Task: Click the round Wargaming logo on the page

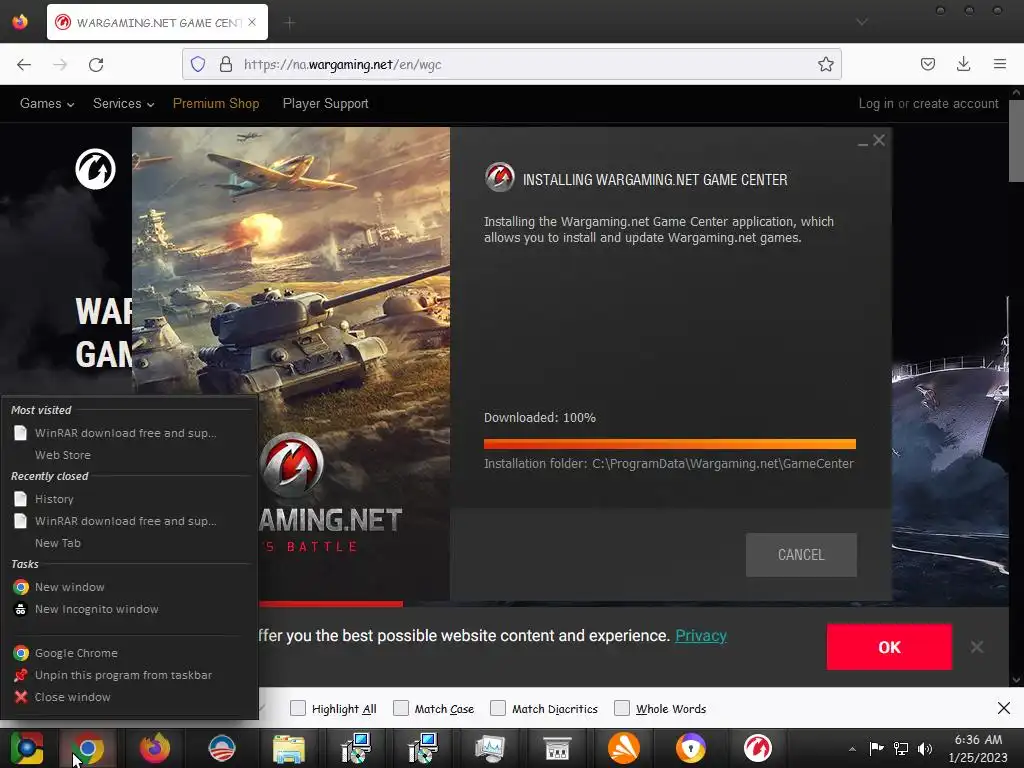Action: point(95,169)
